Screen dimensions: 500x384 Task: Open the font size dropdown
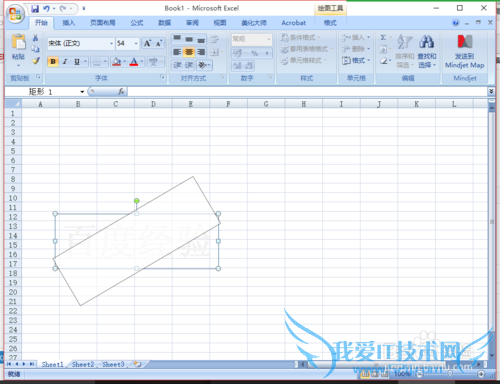(136, 44)
